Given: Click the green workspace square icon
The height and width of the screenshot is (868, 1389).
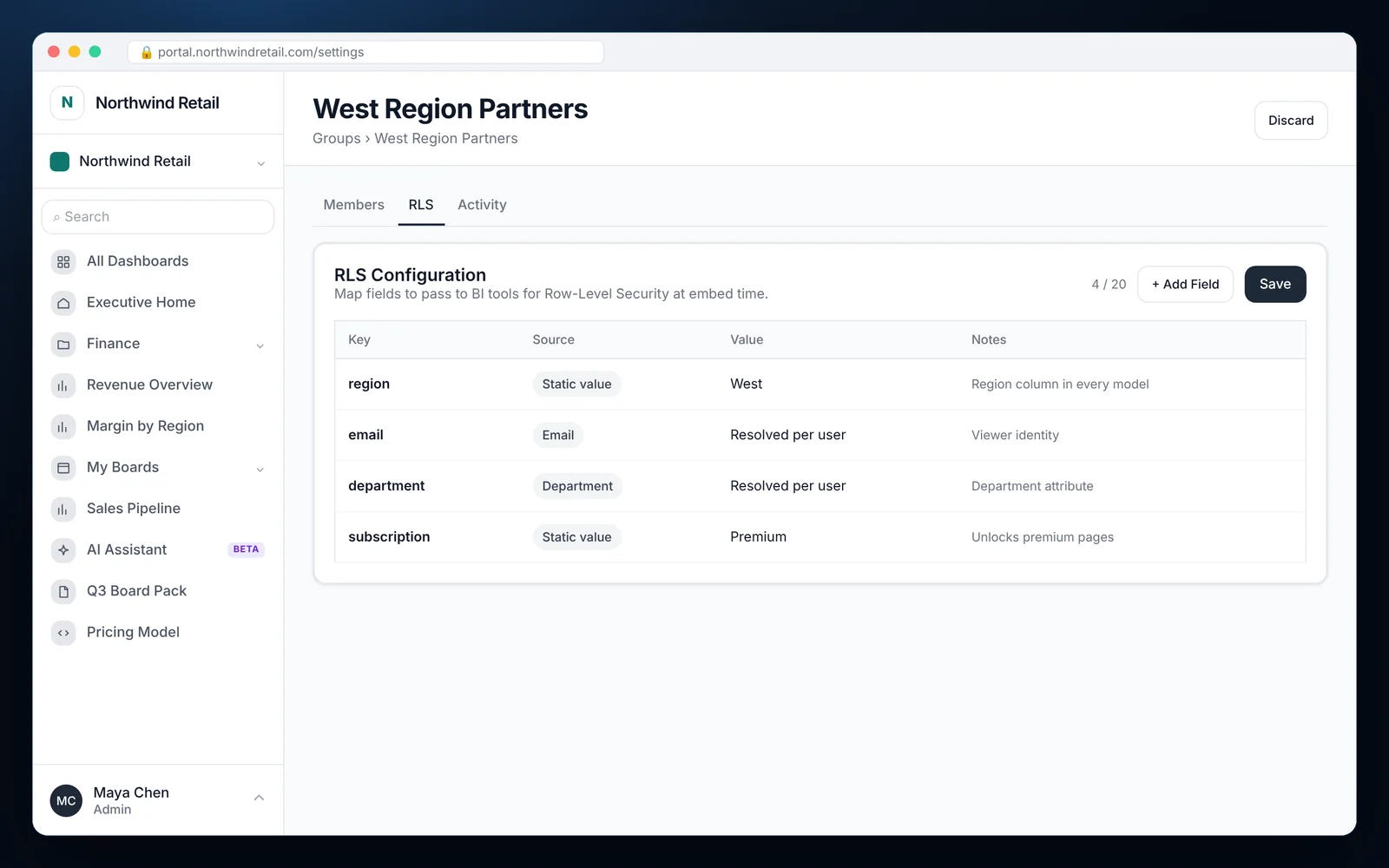Looking at the screenshot, I should 60,161.
